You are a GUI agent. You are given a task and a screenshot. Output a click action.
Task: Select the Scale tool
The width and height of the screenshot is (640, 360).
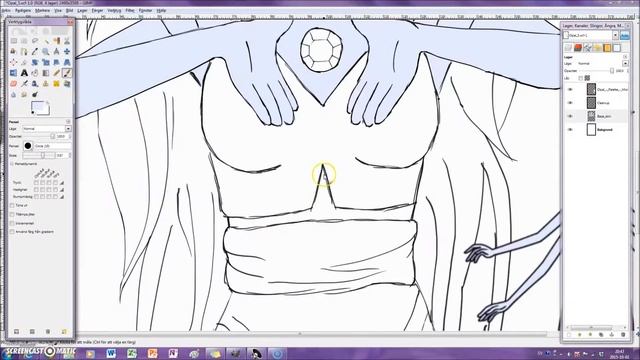coord(45,62)
